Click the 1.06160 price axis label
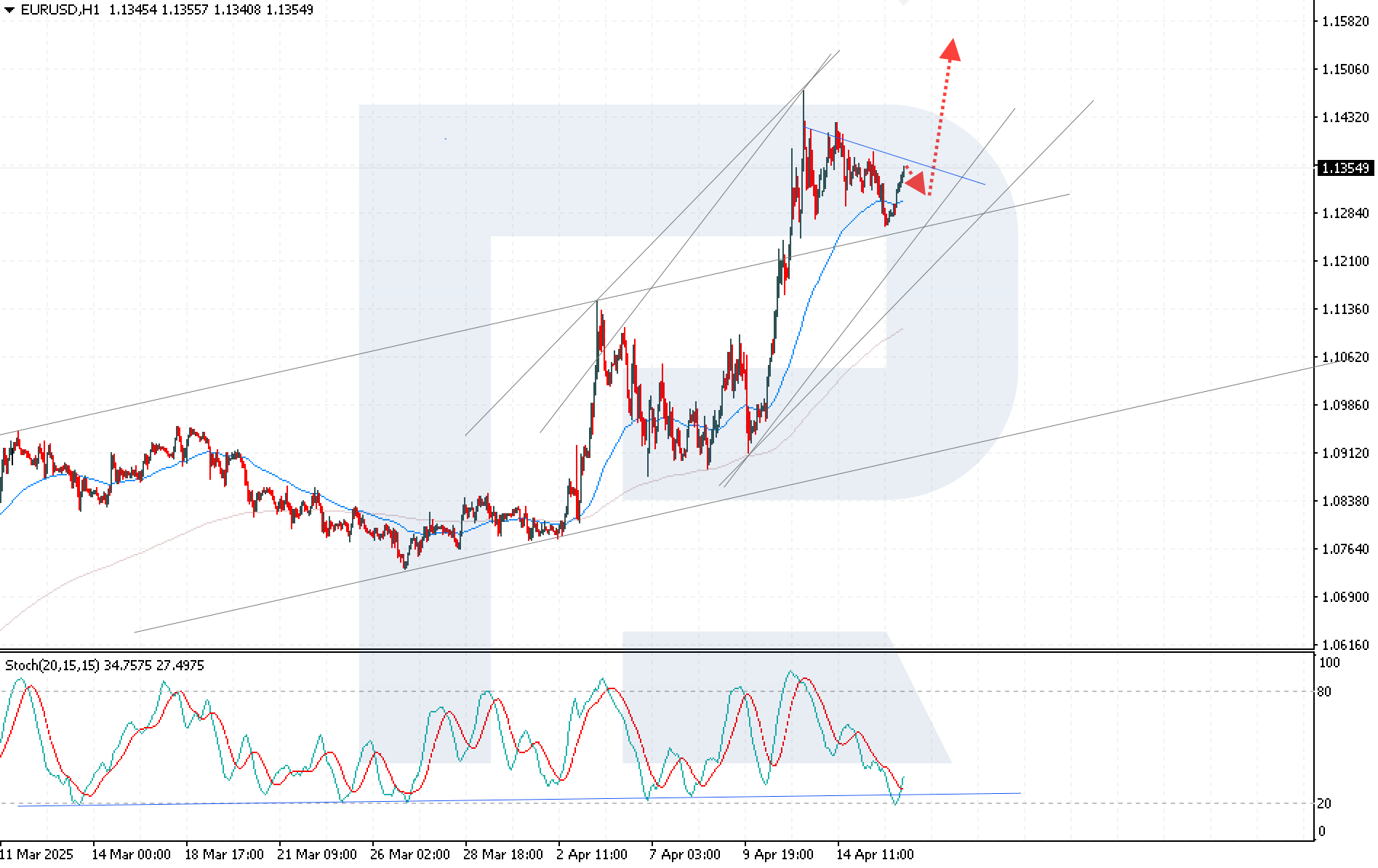The height and width of the screenshot is (868, 1378). [1345, 645]
